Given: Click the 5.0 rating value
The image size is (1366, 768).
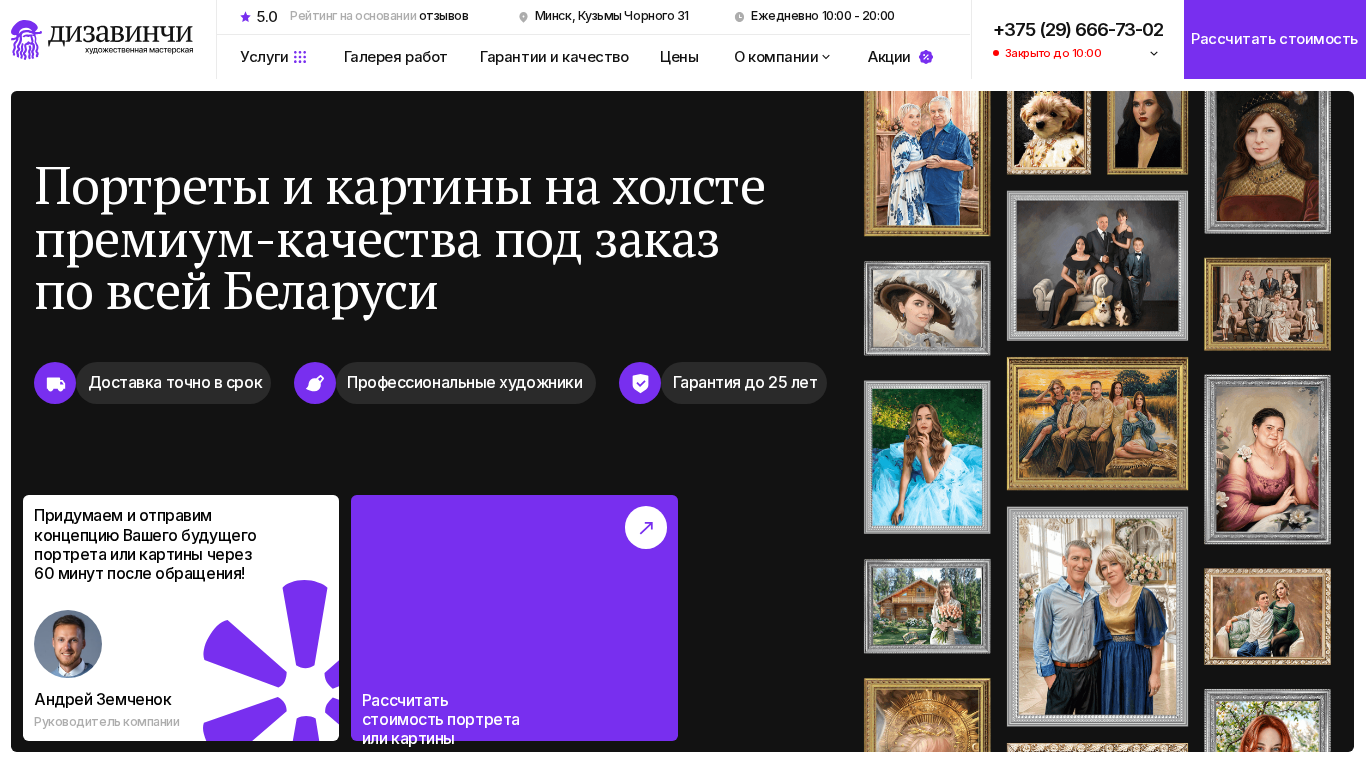Looking at the screenshot, I should 267,17.
